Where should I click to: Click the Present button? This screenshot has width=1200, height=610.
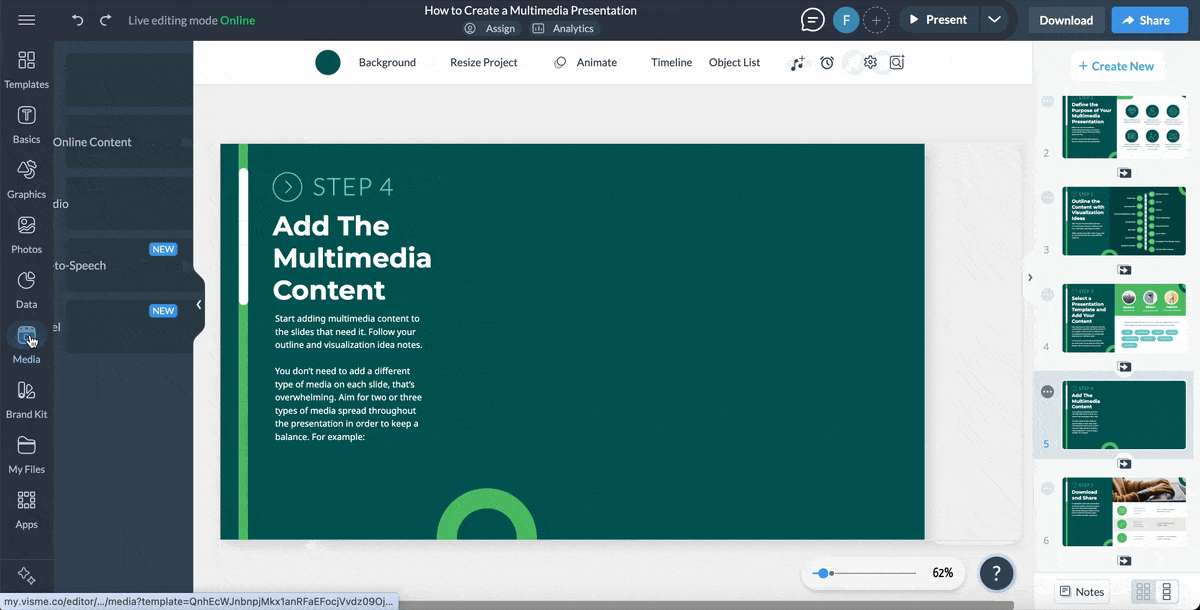(x=937, y=20)
